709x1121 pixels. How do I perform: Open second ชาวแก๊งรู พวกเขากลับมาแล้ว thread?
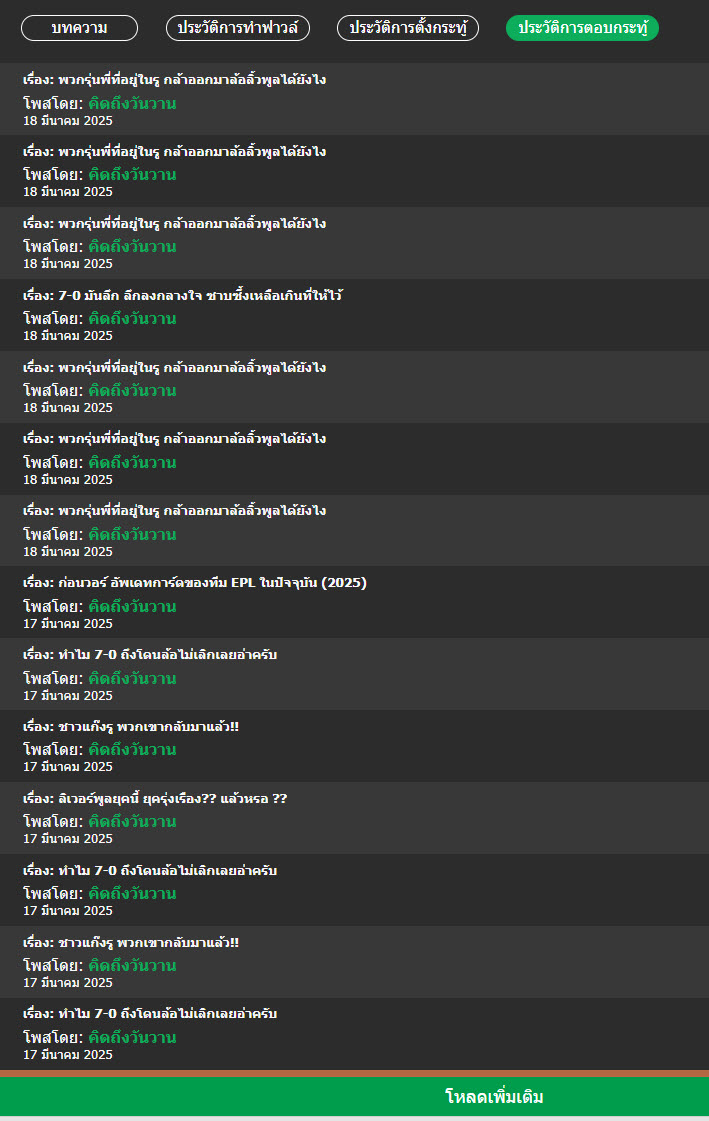coord(131,942)
